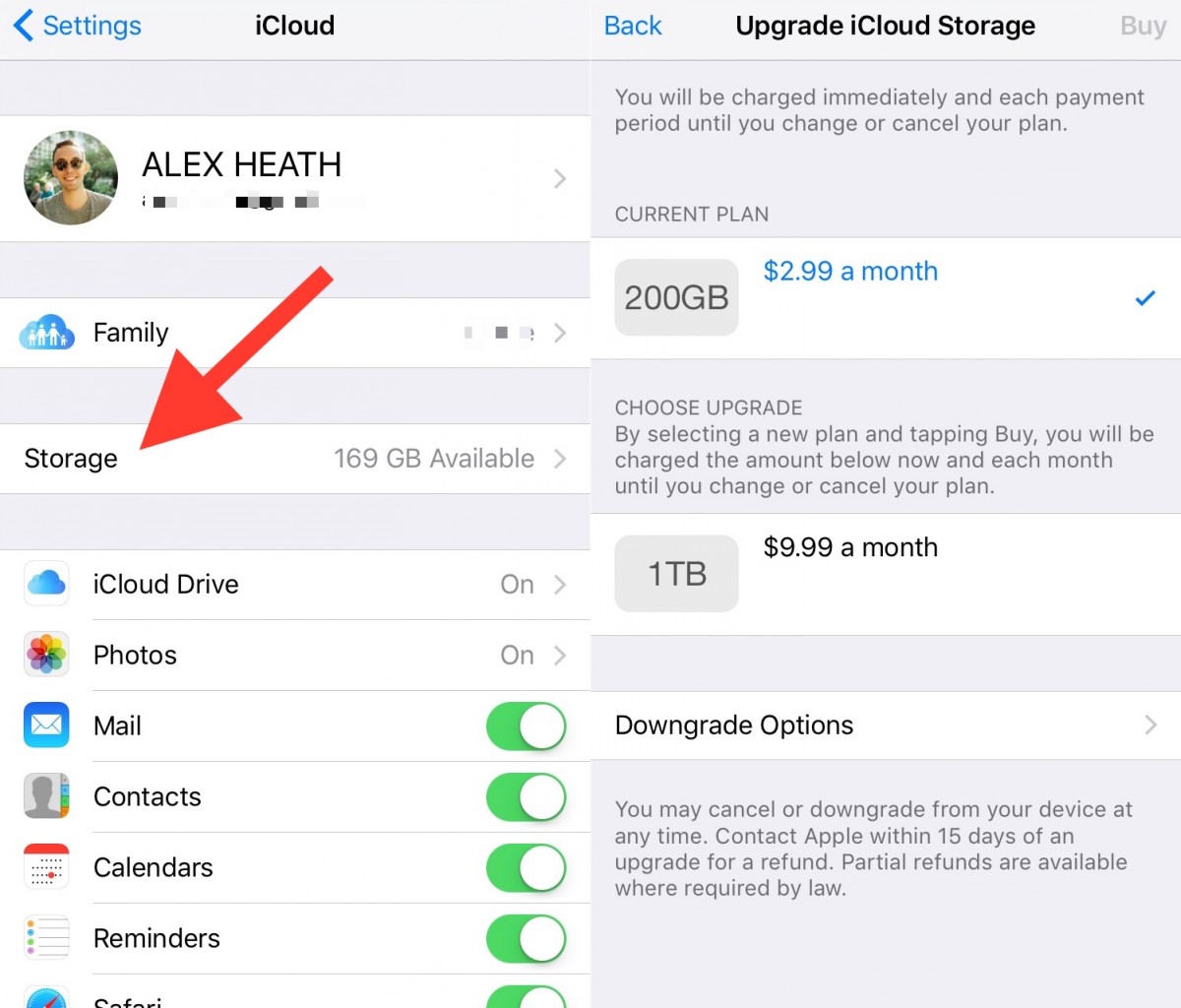Open Storage row showing 169 GB Available
This screenshot has width=1181, height=1008.
(x=295, y=459)
